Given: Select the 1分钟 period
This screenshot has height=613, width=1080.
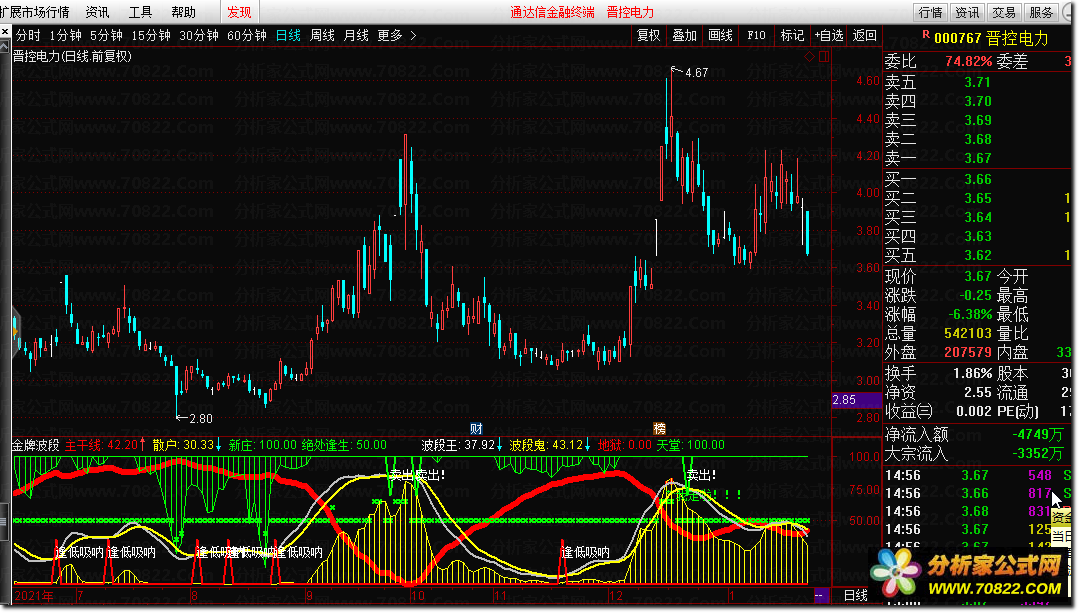Looking at the screenshot, I should tap(65, 35).
